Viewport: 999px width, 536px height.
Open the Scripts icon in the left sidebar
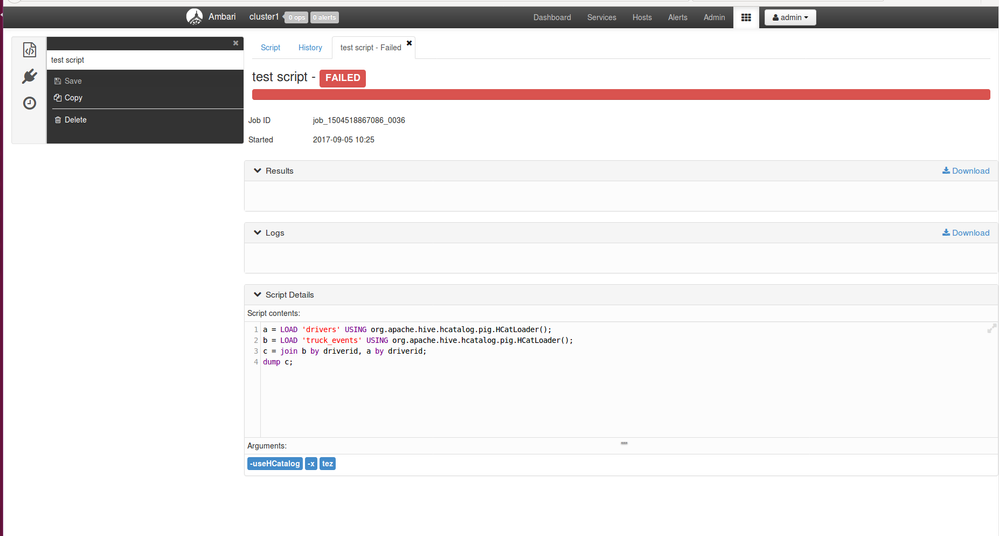pos(29,50)
